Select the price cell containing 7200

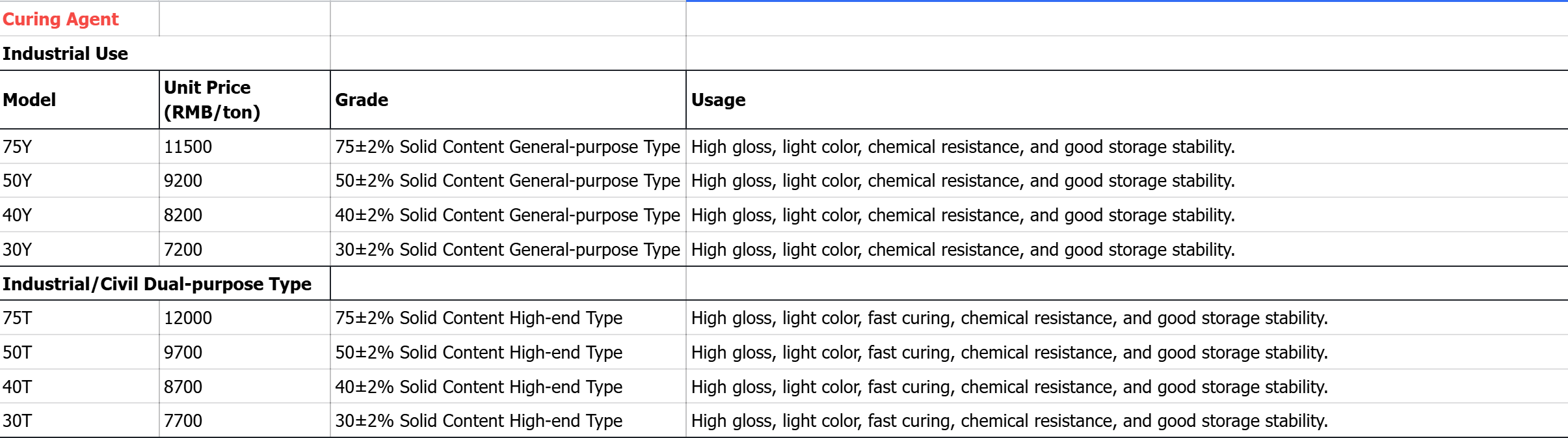coord(245,249)
